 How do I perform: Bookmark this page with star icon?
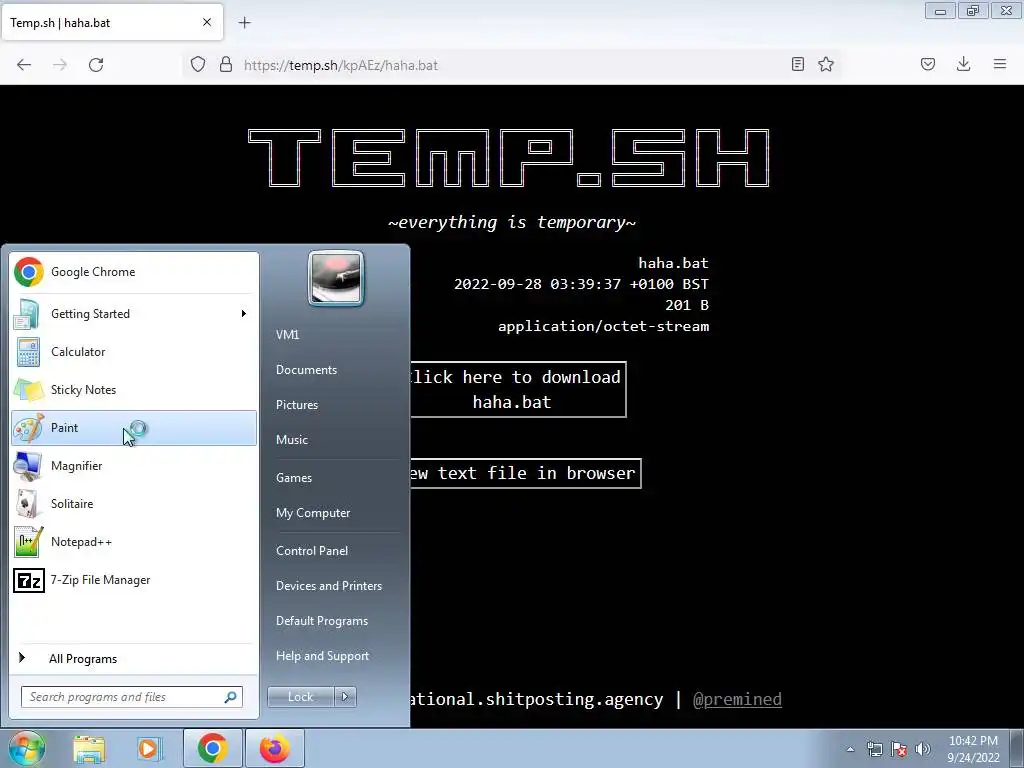(x=826, y=64)
